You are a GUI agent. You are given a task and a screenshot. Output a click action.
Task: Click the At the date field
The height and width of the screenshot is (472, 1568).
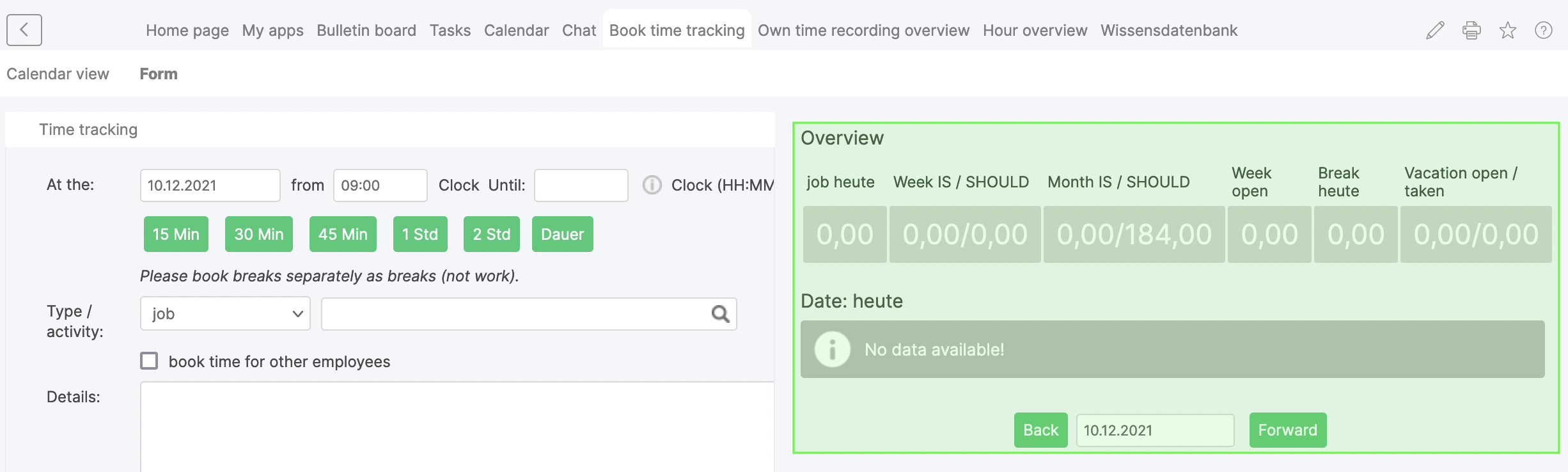[x=210, y=185]
